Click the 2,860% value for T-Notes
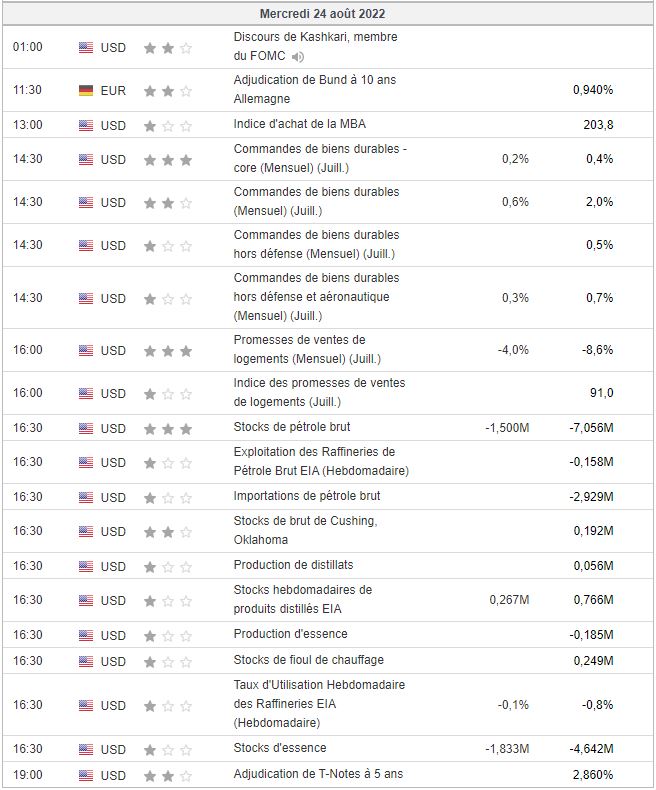The image size is (656, 790). coord(593,775)
